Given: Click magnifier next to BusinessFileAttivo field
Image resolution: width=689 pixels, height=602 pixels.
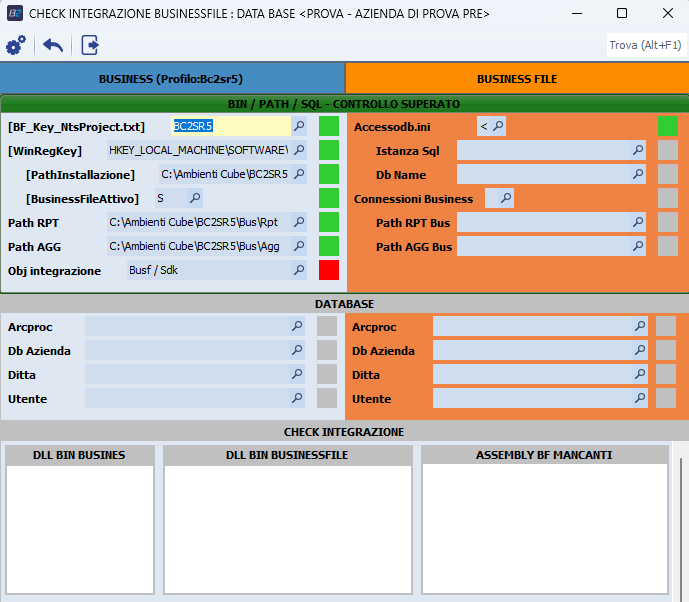Looking at the screenshot, I should [x=195, y=198].
